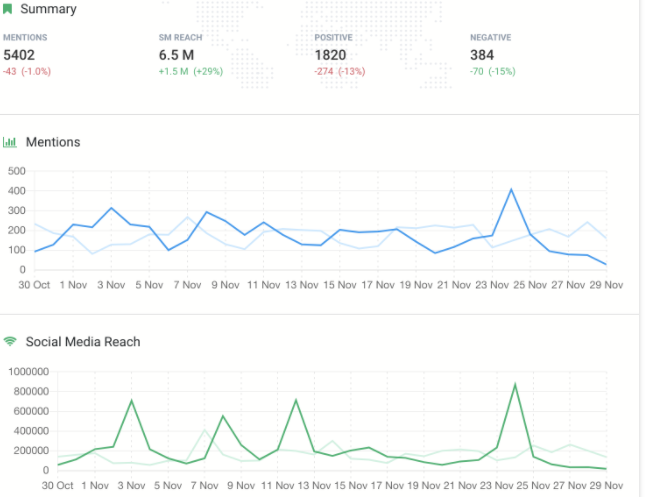Screen dimensions: 657x497
Task: Select the Mentions peak near 25 Nov
Action: [x=511, y=189]
